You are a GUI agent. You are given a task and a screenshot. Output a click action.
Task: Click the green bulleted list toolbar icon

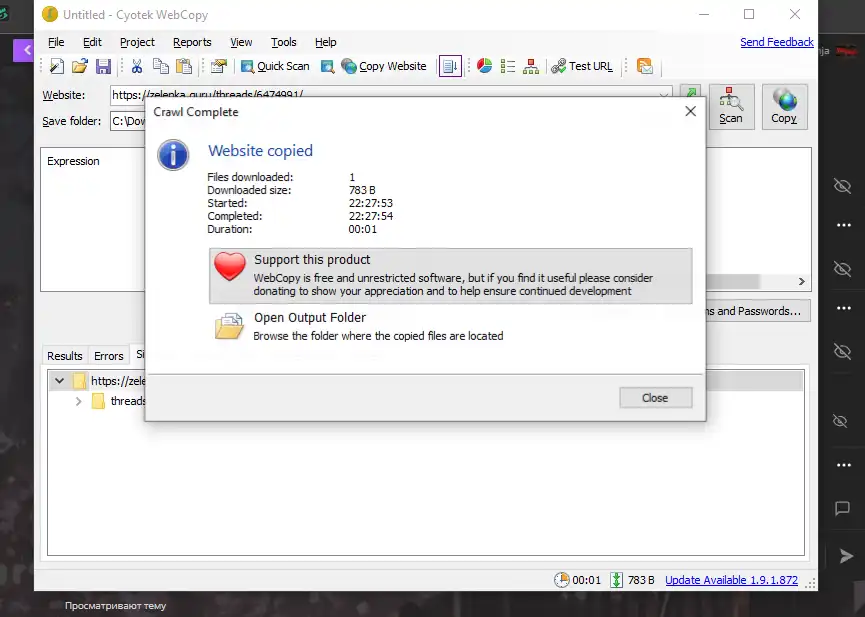point(508,66)
